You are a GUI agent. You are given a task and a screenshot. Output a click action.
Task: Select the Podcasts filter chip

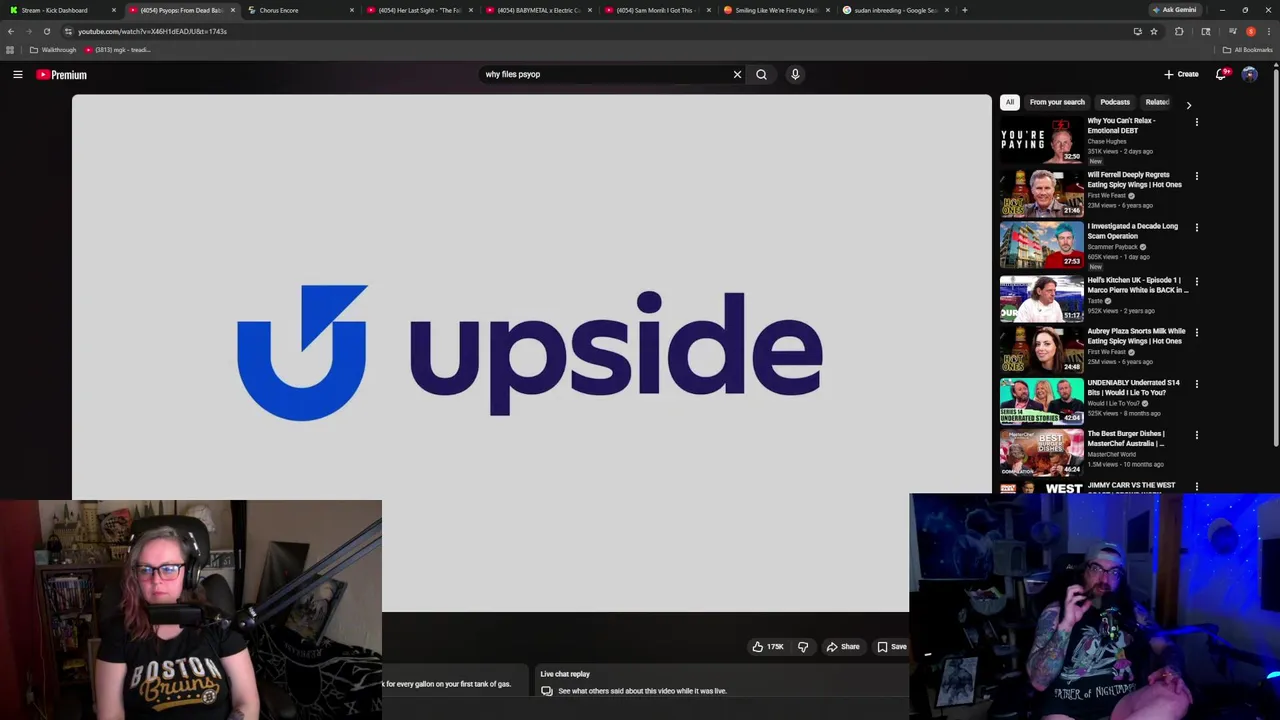pyautogui.click(x=1115, y=102)
